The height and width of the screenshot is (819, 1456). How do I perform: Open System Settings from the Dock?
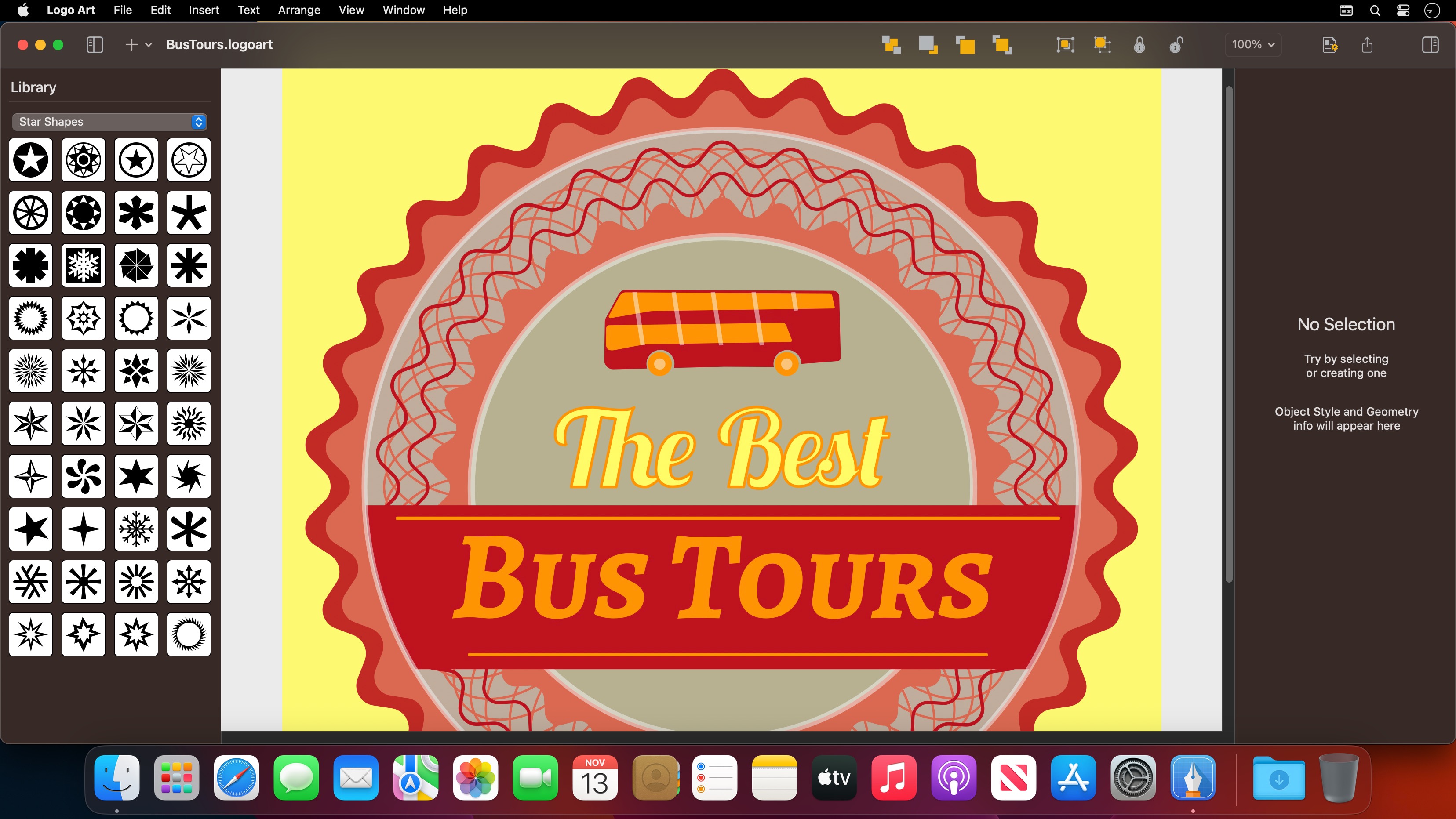coord(1133,778)
